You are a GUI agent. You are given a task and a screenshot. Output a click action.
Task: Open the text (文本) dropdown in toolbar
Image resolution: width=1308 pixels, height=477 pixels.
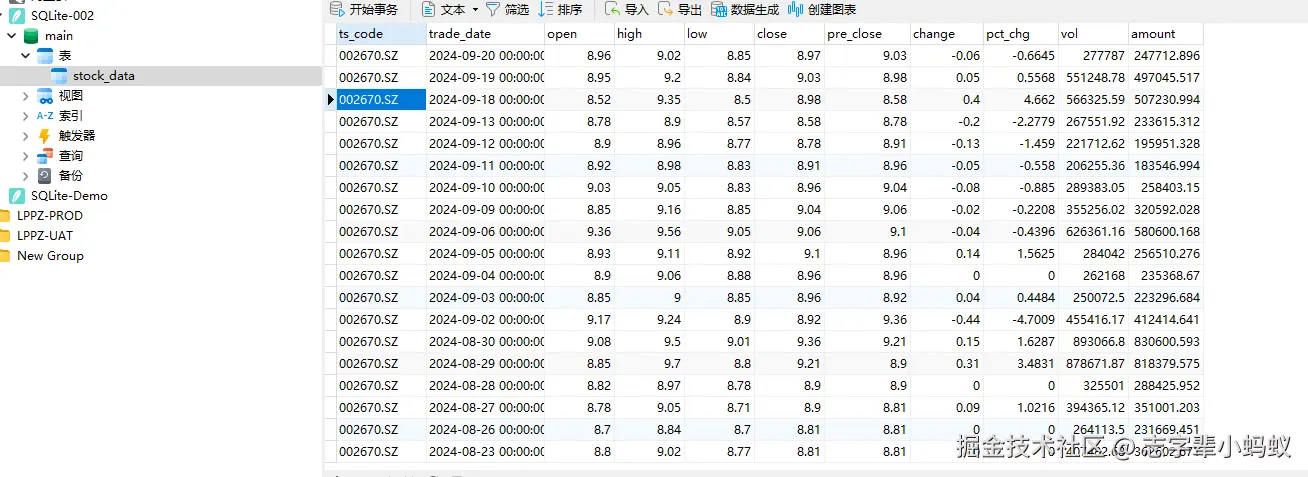click(449, 10)
